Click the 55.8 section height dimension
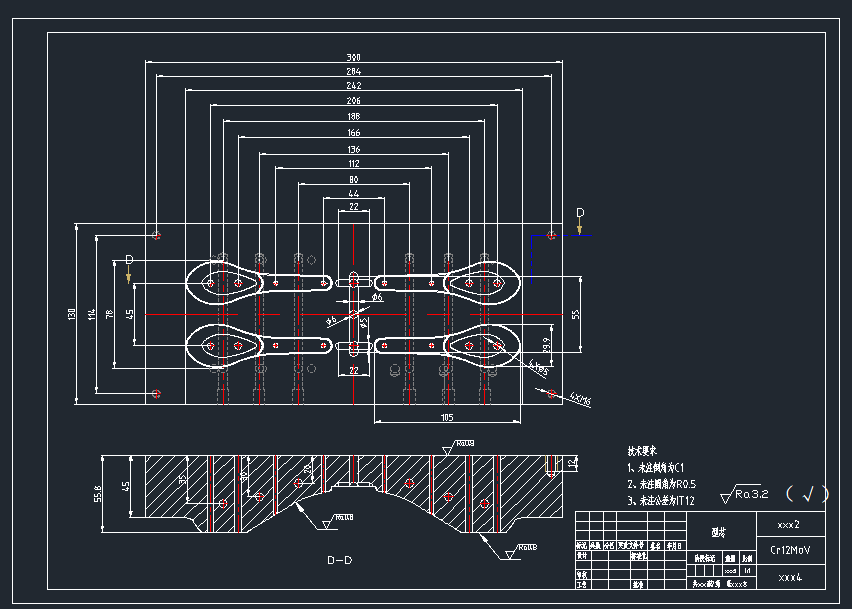852x609 pixels. pyautogui.click(x=97, y=493)
